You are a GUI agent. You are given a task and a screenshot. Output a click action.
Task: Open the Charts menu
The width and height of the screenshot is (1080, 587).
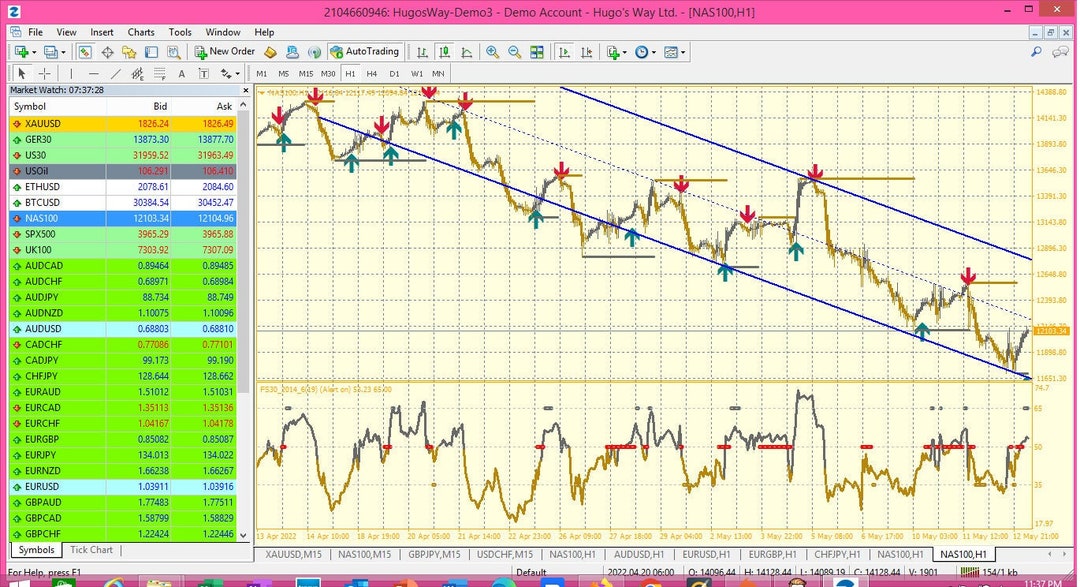coord(141,31)
